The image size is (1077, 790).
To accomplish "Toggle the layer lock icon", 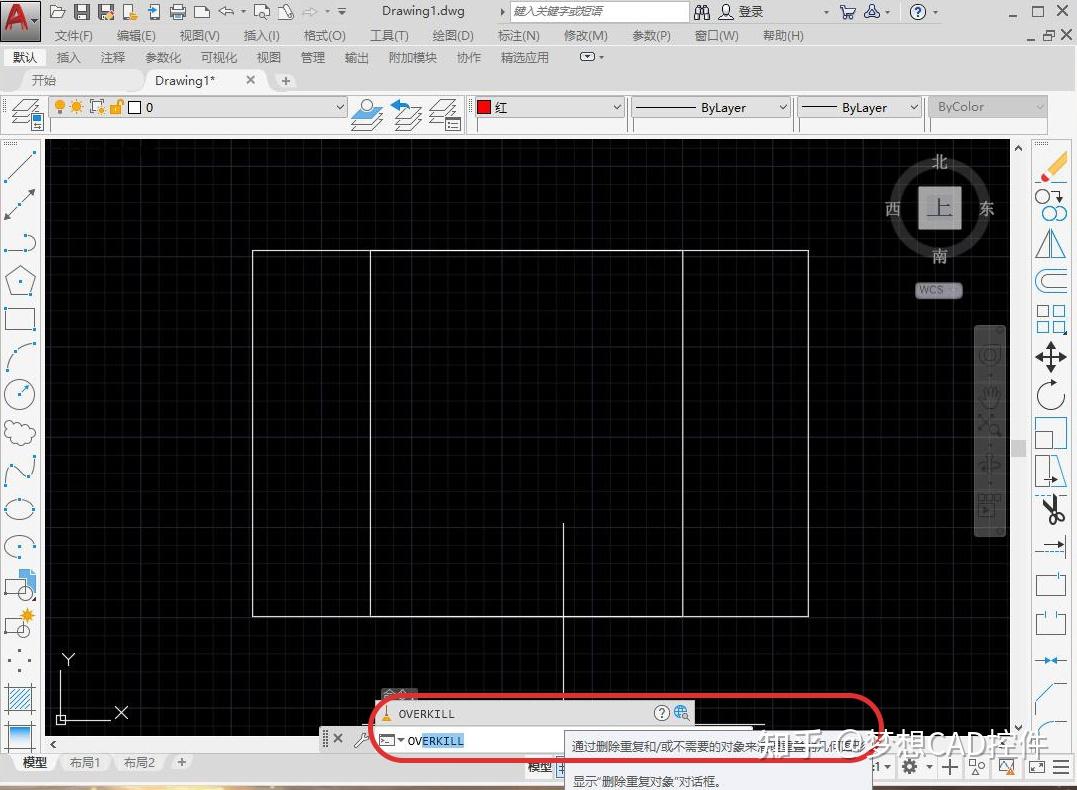I will click(115, 107).
